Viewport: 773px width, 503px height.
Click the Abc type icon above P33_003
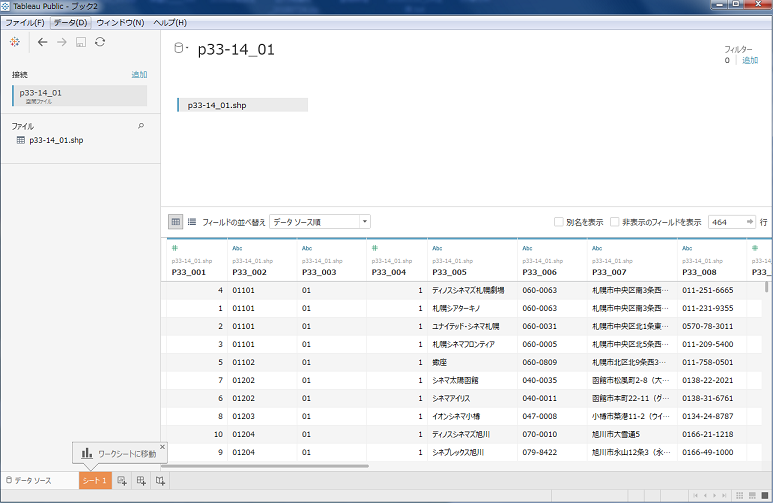pos(307,248)
